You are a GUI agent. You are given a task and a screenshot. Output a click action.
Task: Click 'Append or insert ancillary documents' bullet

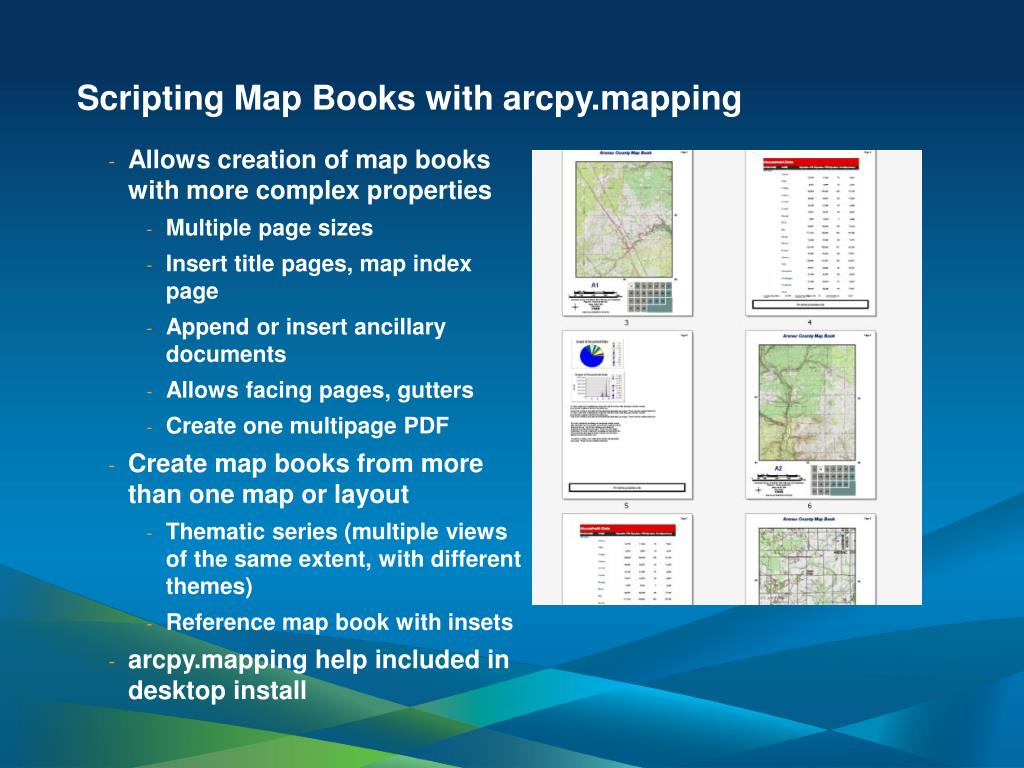point(305,340)
